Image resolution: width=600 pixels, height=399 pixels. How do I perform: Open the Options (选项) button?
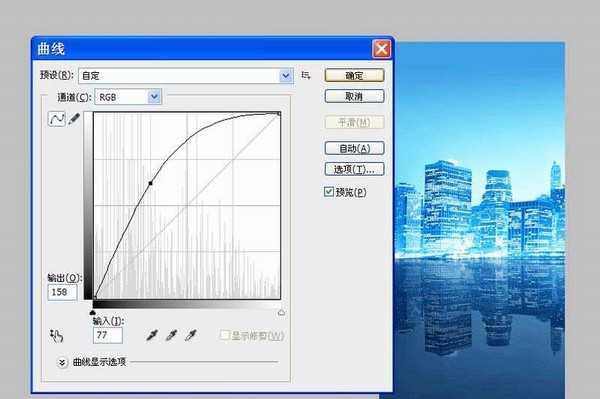click(354, 169)
